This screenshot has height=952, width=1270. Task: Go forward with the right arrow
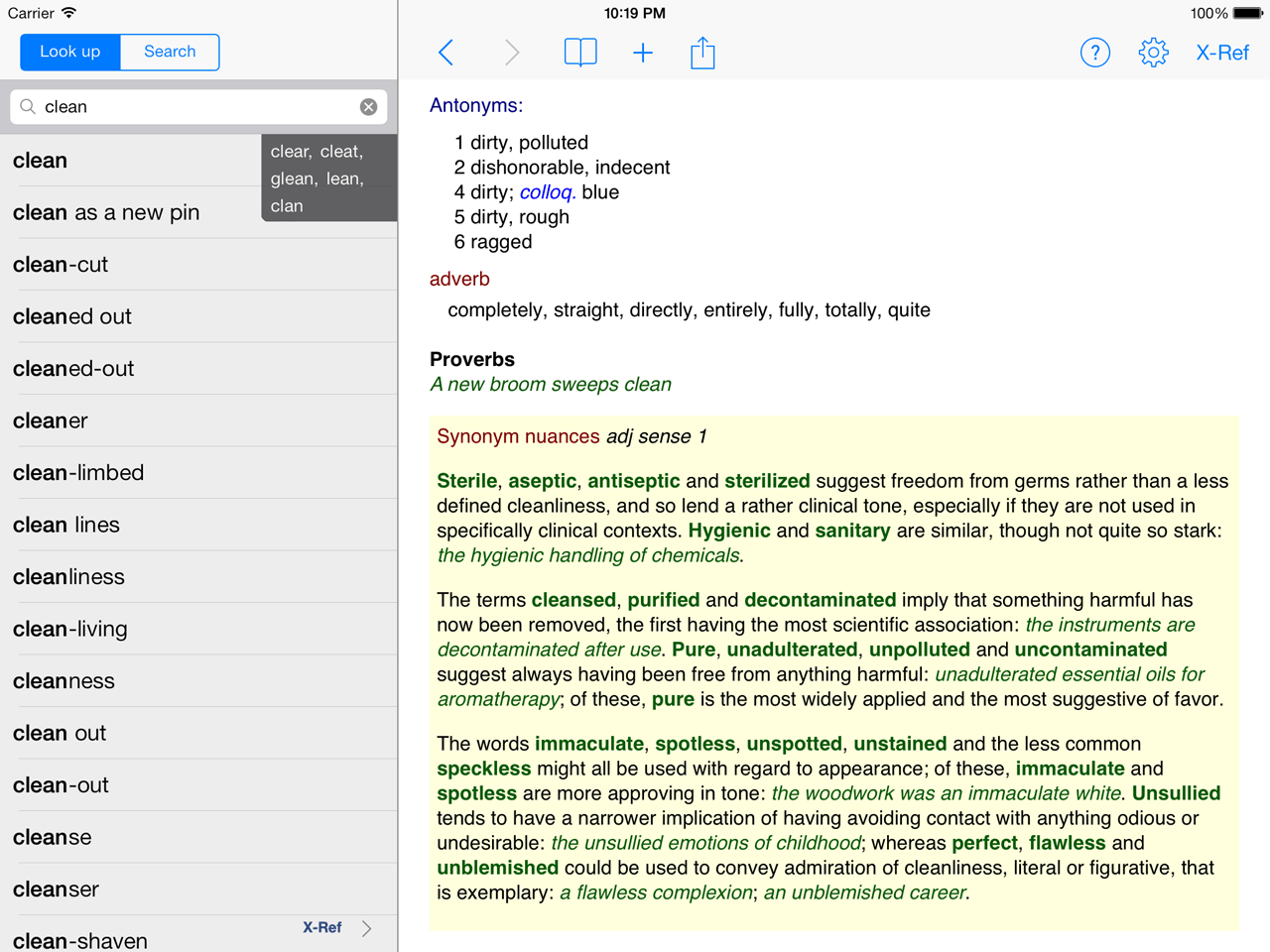[x=512, y=53]
